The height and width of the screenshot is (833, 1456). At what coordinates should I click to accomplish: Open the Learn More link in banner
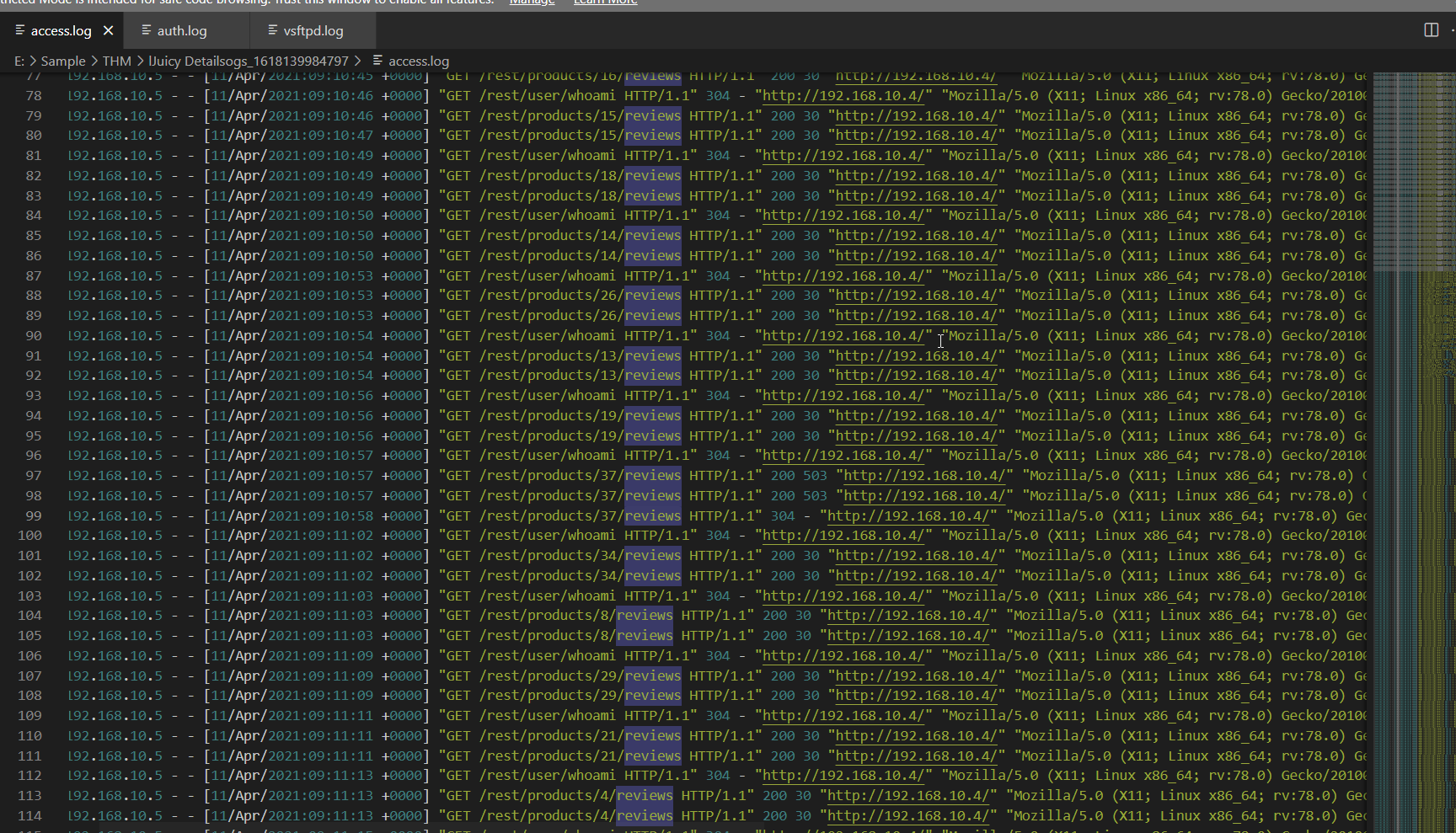click(605, 3)
